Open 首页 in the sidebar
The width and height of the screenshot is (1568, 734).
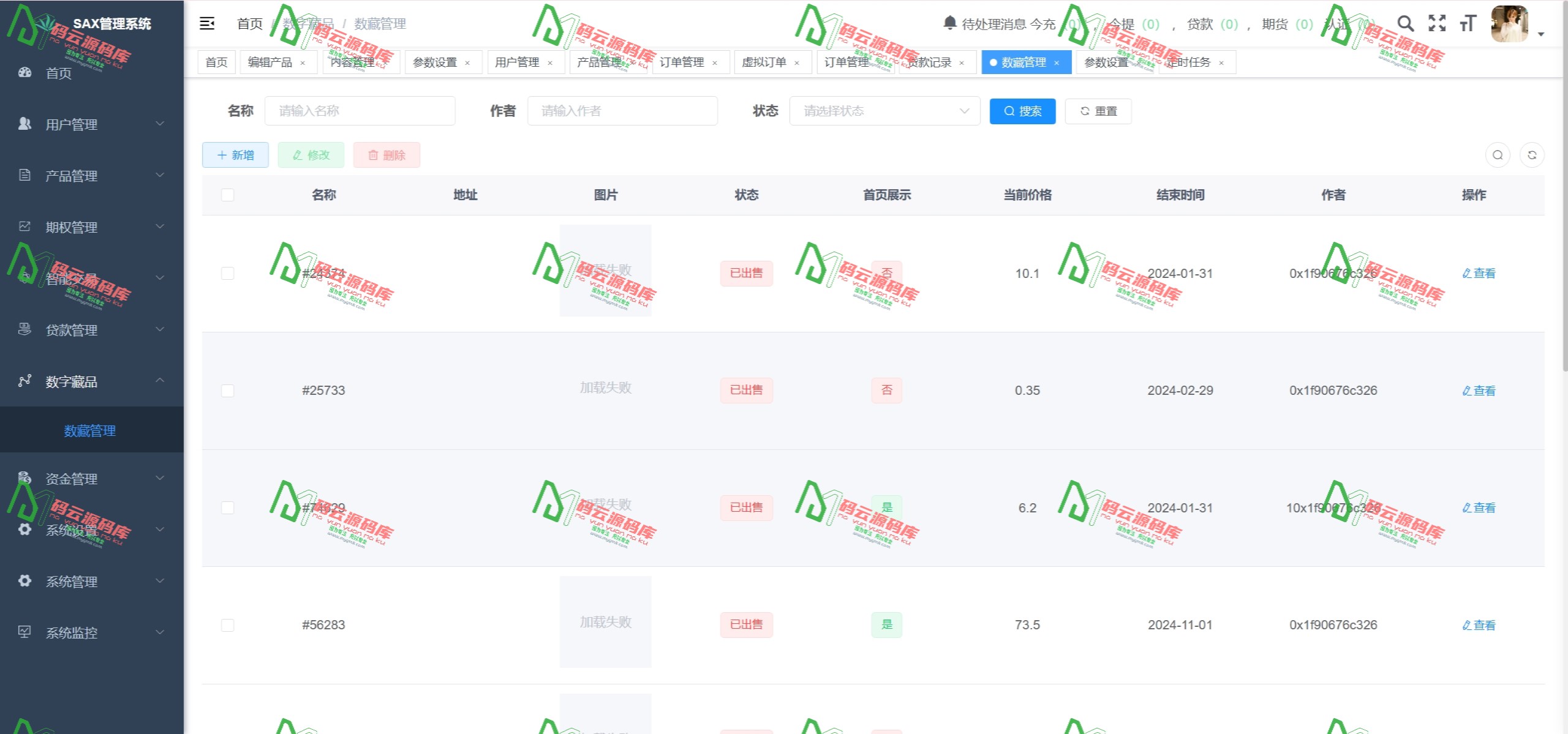pyautogui.click(x=92, y=73)
